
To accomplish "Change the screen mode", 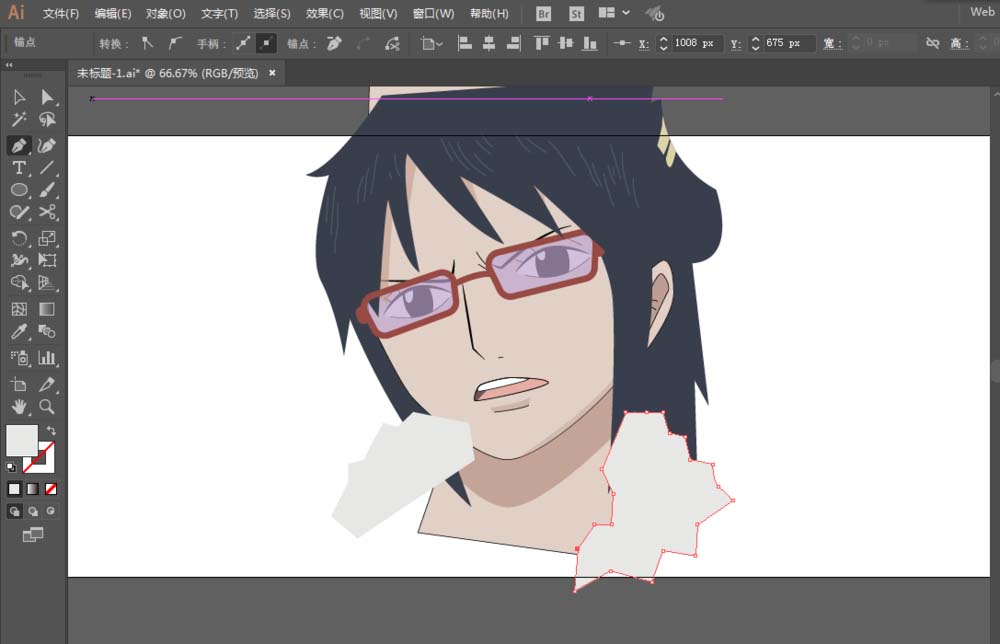I will (x=33, y=535).
